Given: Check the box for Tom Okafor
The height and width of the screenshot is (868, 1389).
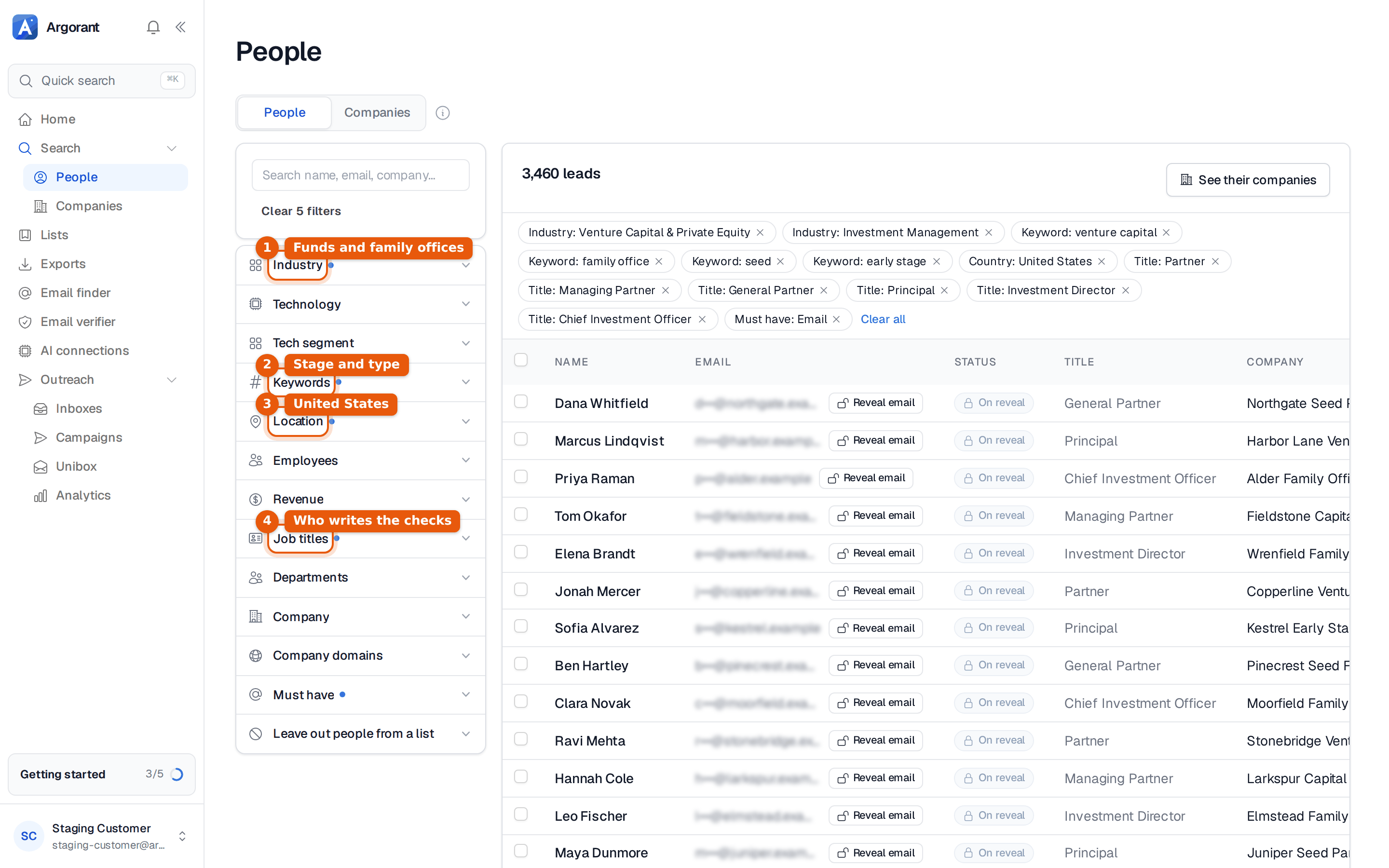Looking at the screenshot, I should [520, 515].
